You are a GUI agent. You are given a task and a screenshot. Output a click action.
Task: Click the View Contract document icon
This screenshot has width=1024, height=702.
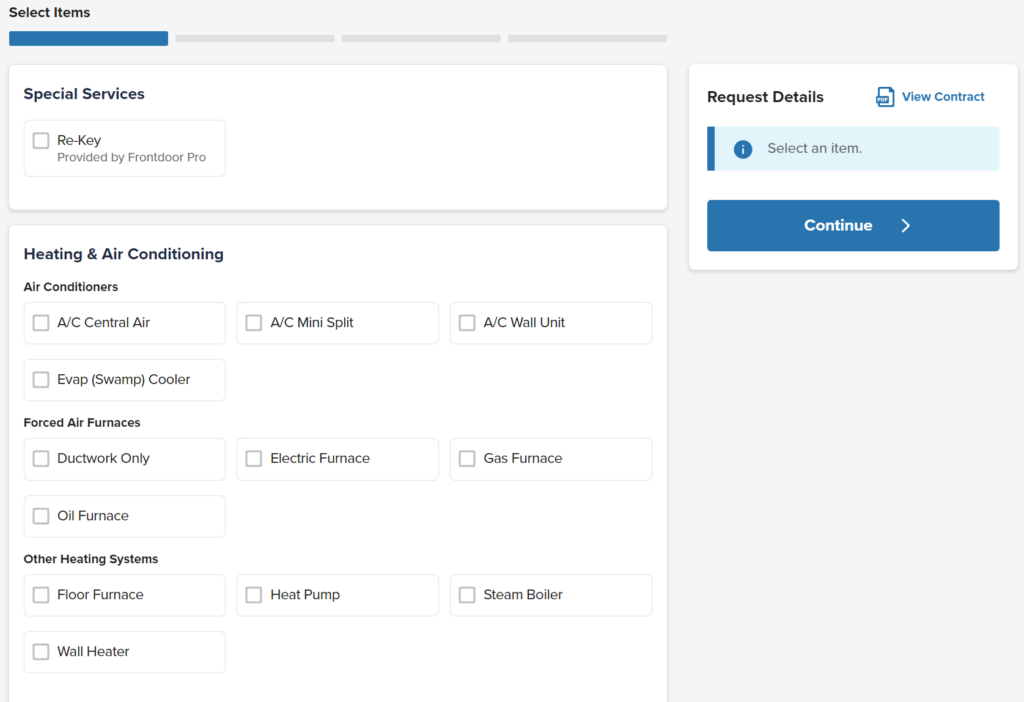885,96
